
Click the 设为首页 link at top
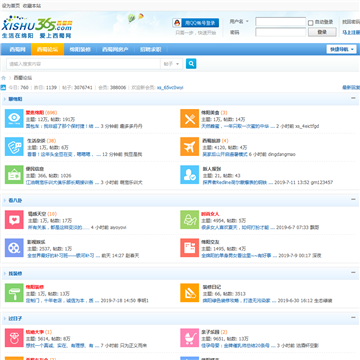(11, 6)
